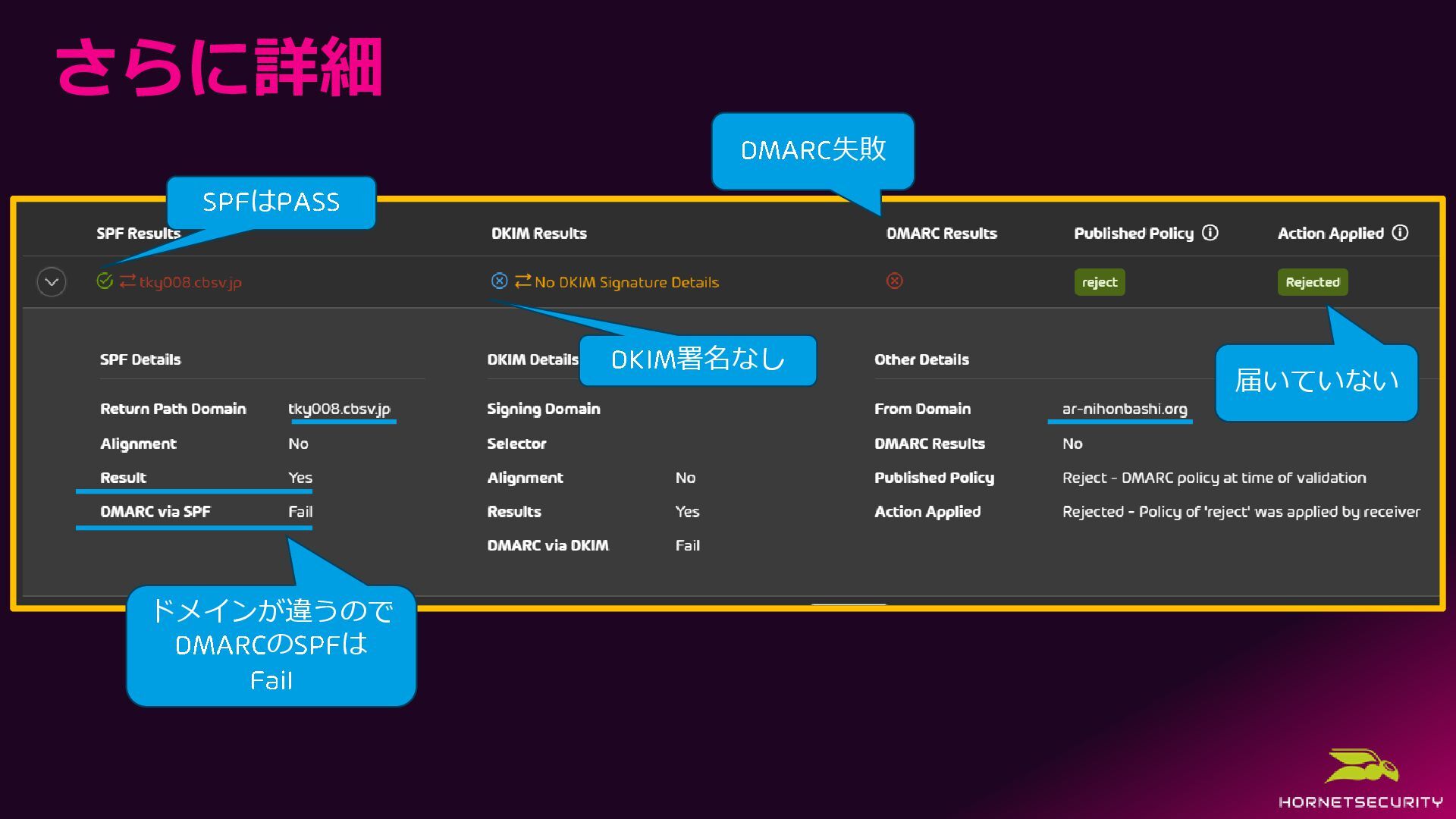Click the SPFはPASS callout bubble

click(x=271, y=202)
